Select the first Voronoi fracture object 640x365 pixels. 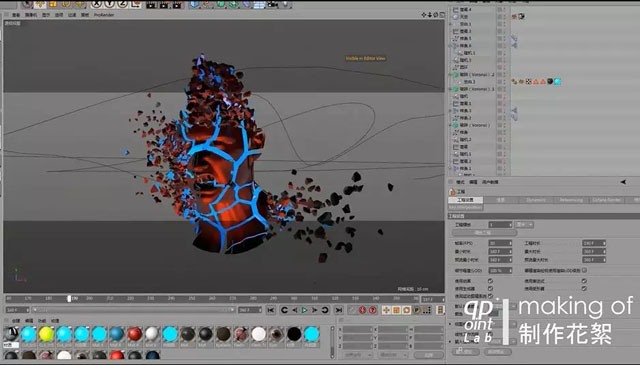coord(473,75)
